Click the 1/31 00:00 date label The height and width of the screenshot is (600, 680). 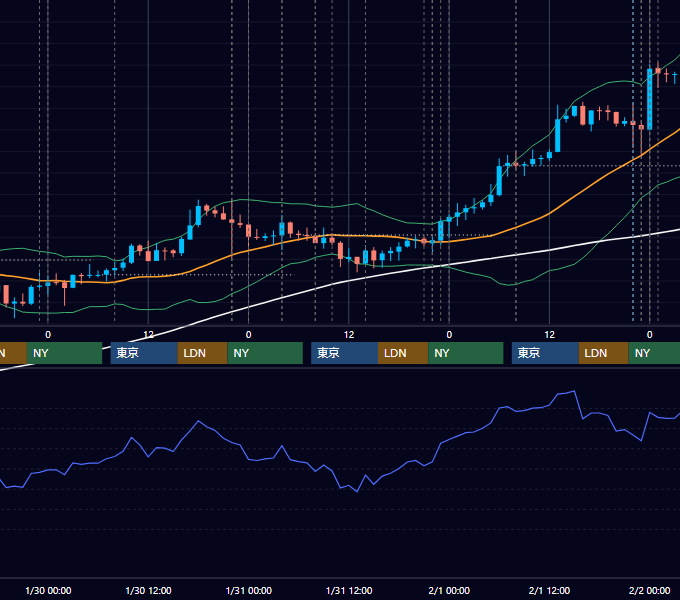pos(248,590)
